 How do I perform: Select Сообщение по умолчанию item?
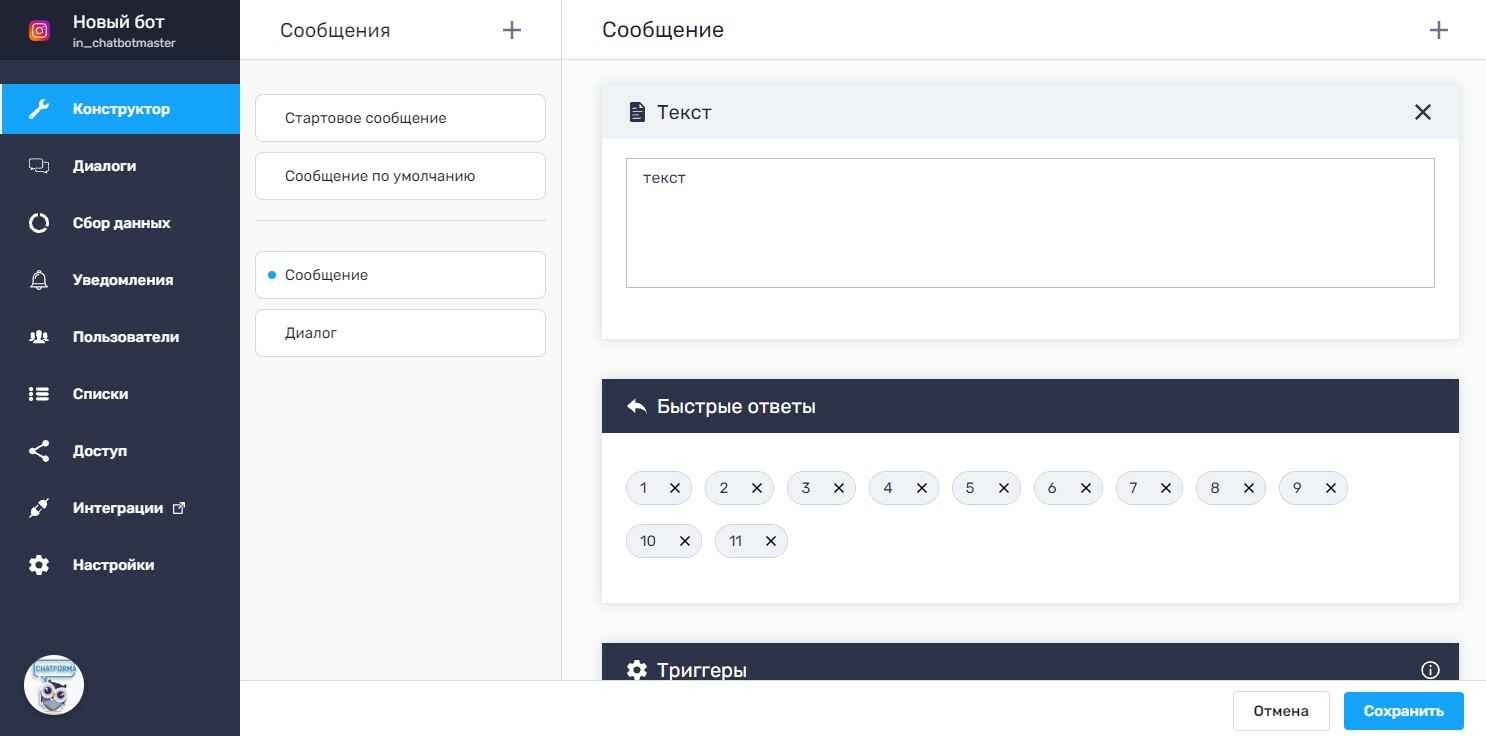(400, 176)
